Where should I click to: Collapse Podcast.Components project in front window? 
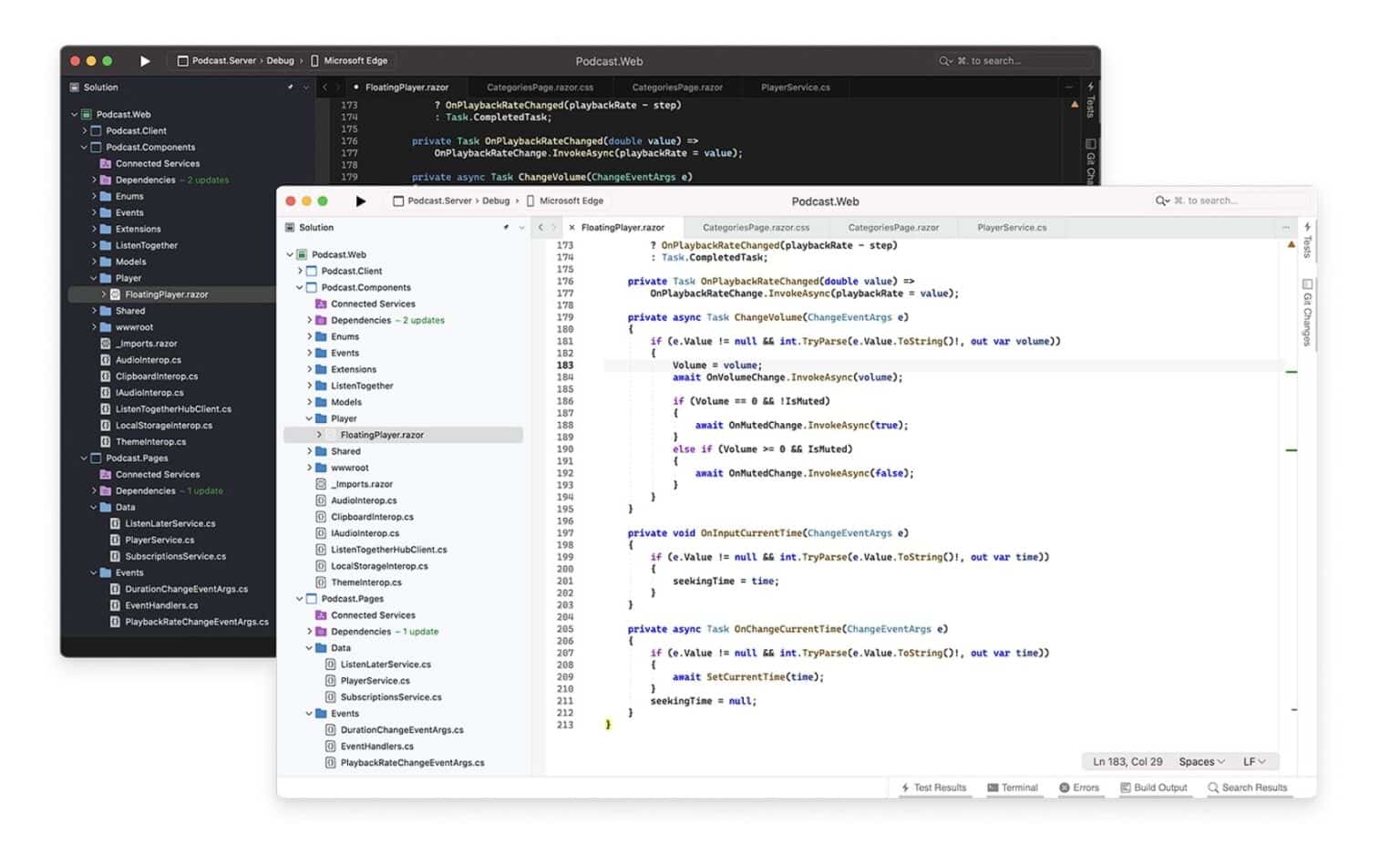(x=300, y=288)
